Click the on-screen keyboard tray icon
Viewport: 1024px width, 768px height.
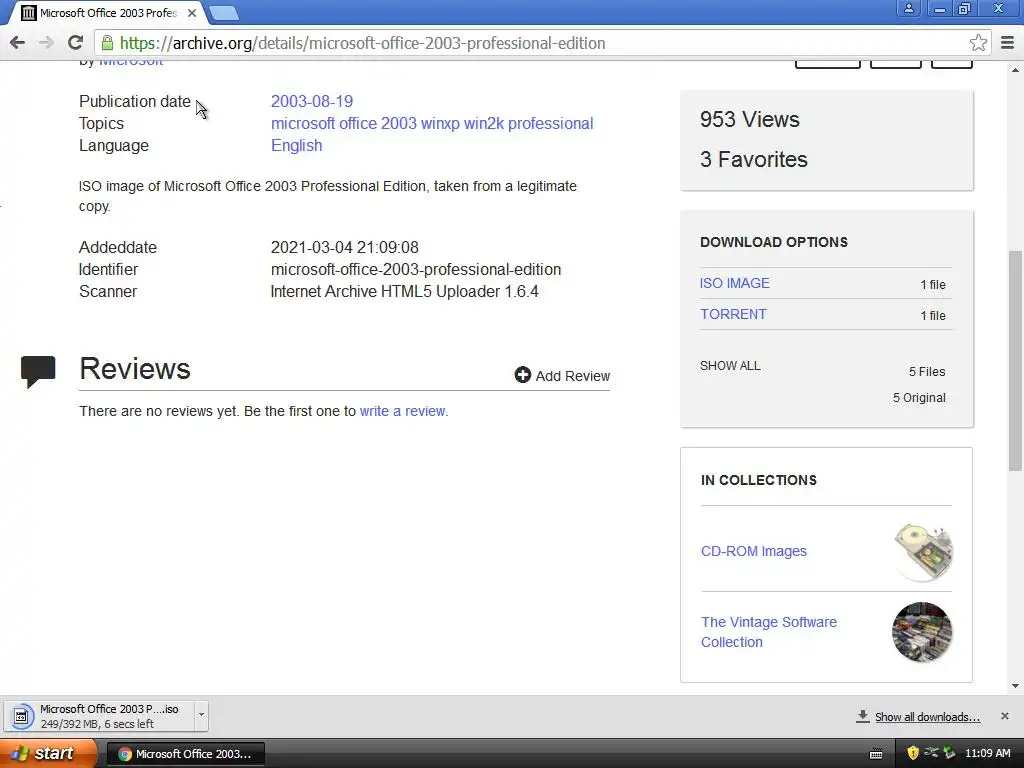coord(876,754)
